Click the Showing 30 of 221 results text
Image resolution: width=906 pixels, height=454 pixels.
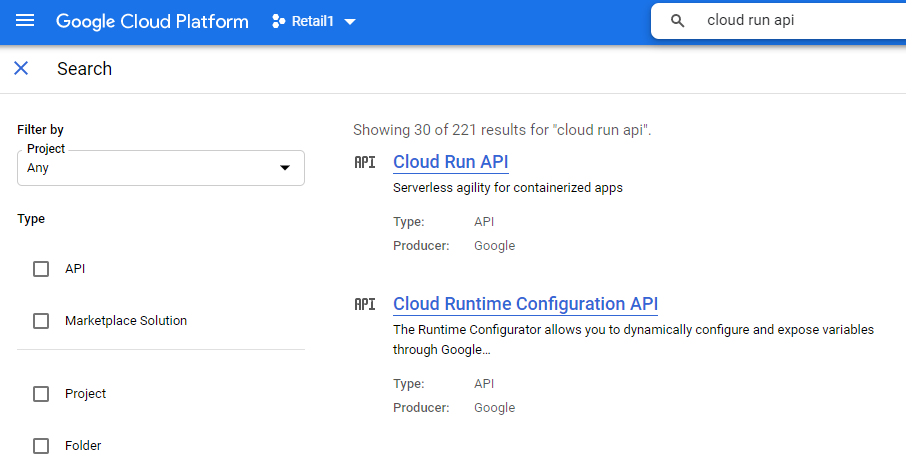502,130
